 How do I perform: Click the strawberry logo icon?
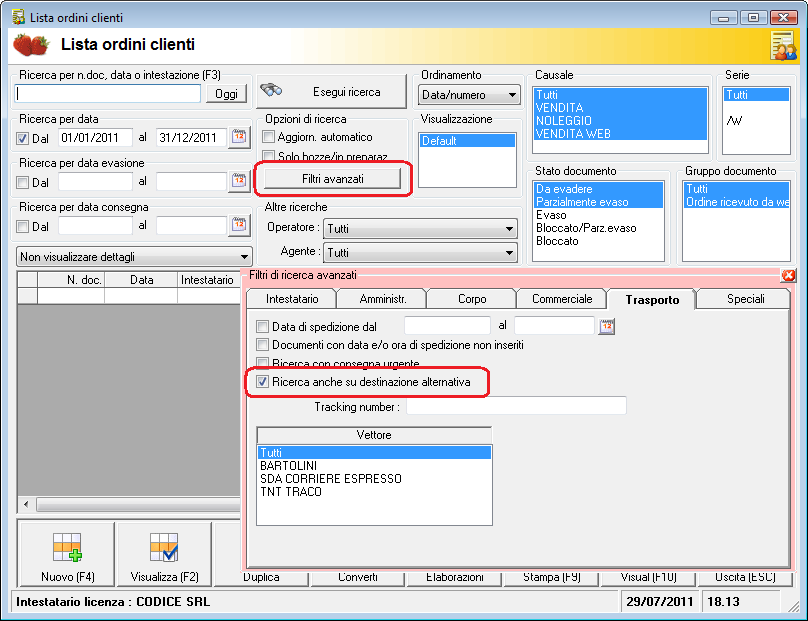[31, 45]
